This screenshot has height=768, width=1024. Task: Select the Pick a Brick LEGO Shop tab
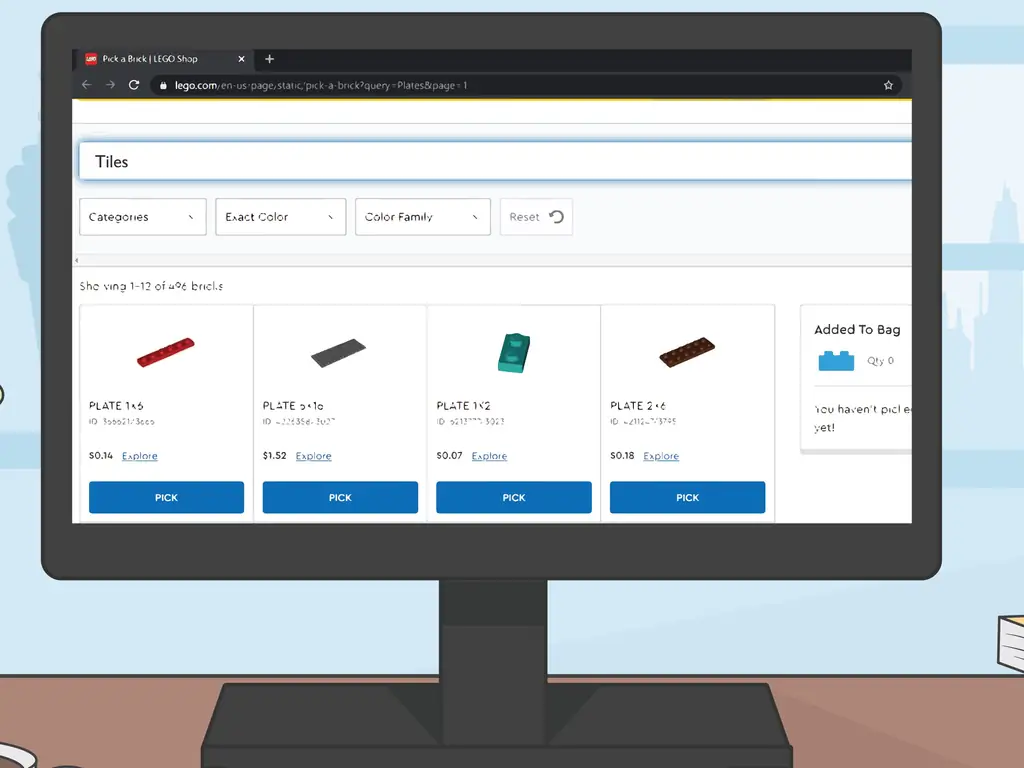tap(163, 59)
